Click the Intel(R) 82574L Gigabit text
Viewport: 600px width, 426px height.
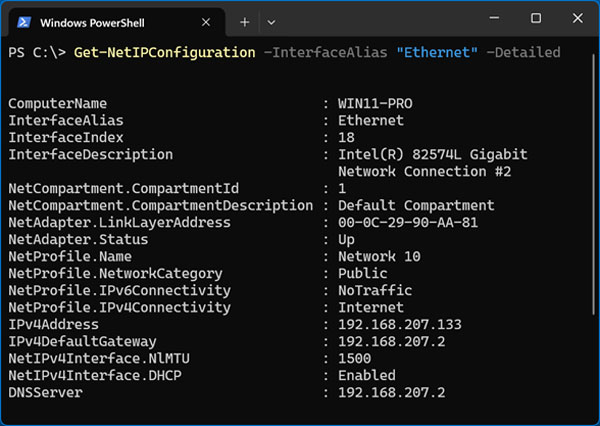433,155
